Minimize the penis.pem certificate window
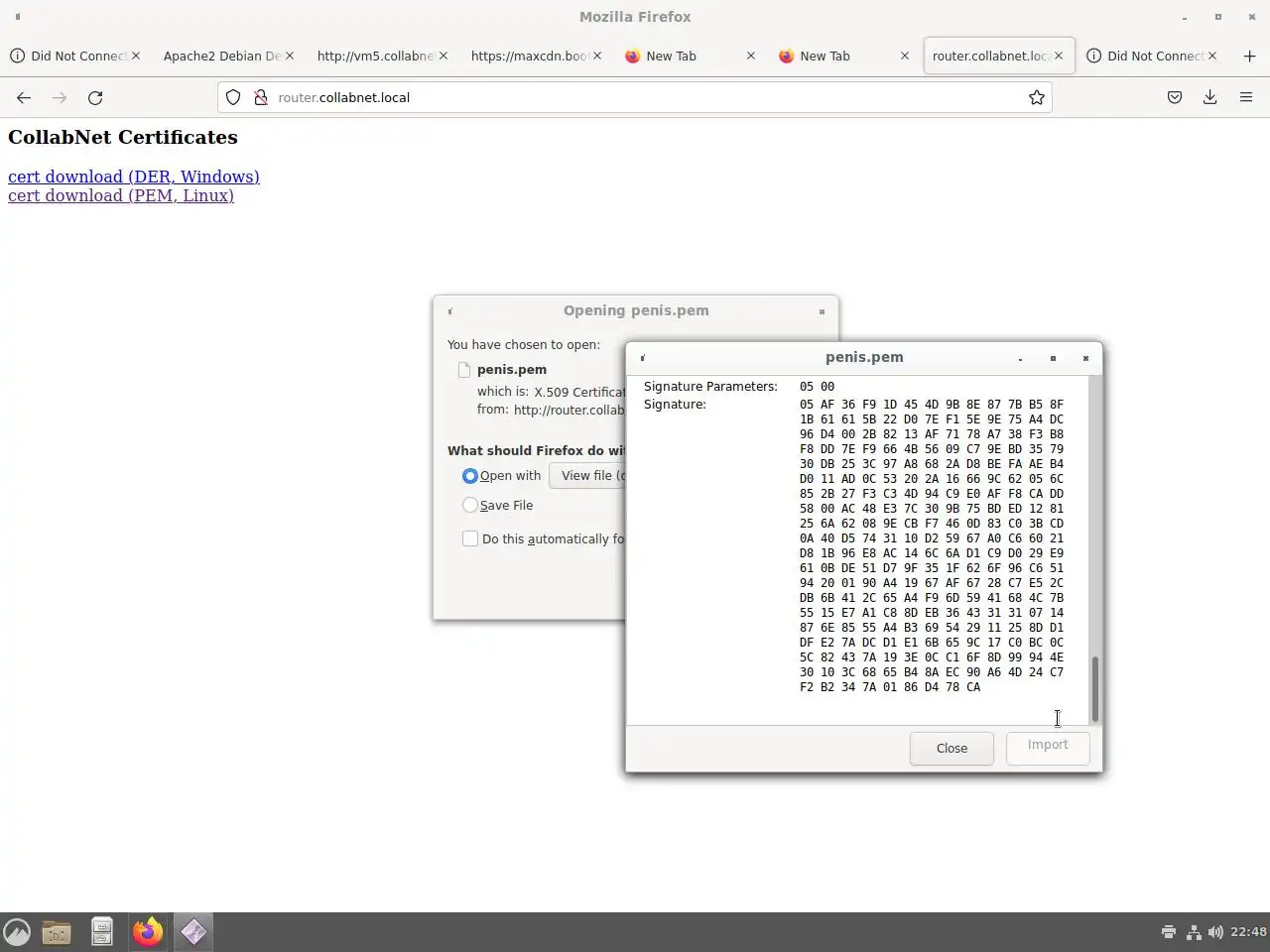The width and height of the screenshot is (1270, 952). pos(1020,358)
